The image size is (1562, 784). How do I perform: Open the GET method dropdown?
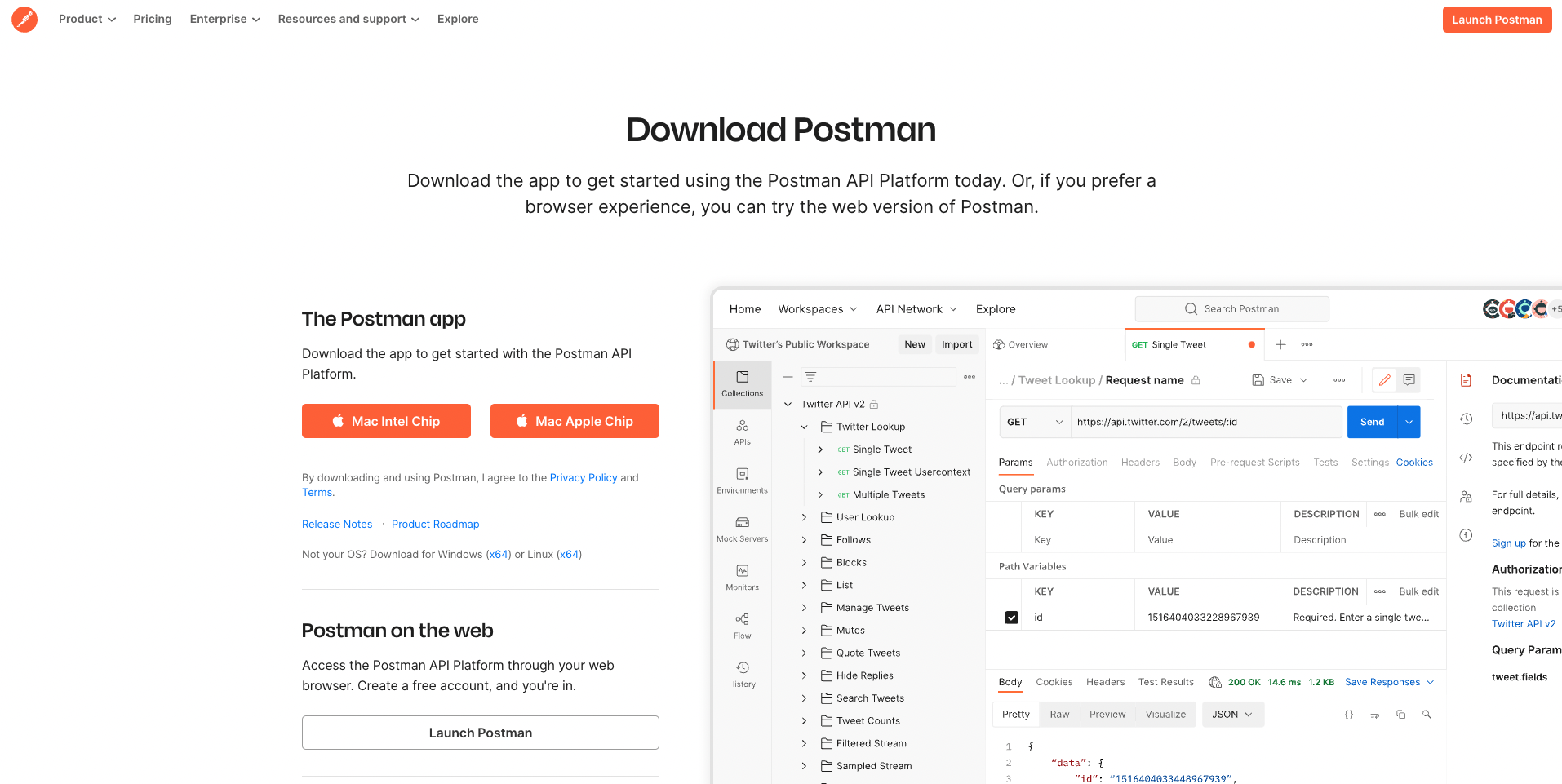1035,422
